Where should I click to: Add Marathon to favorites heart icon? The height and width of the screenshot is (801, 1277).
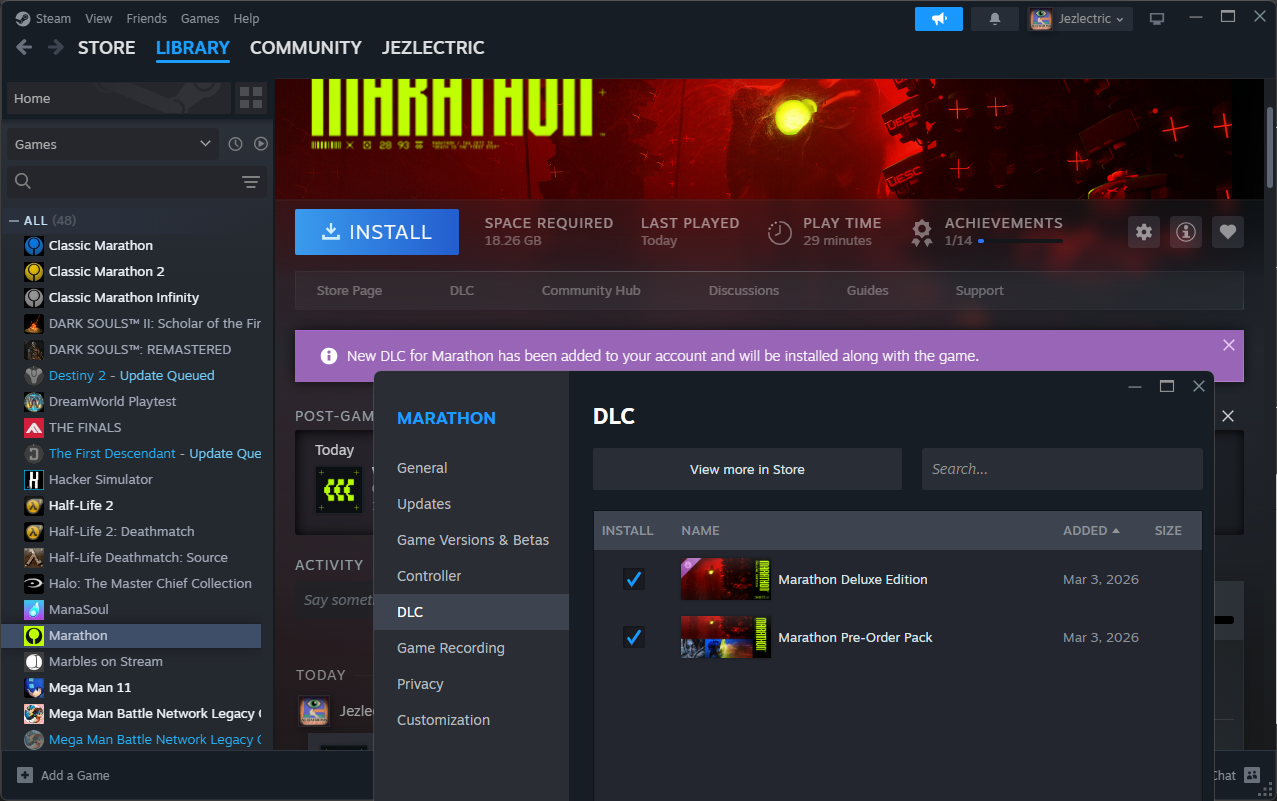pyautogui.click(x=1228, y=232)
